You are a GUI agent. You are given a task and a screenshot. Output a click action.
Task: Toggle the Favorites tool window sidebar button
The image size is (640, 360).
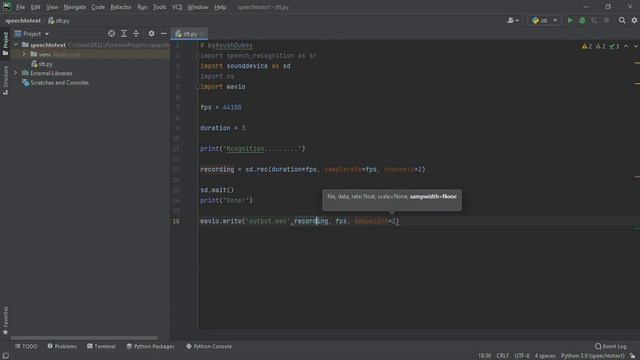tap(5, 321)
